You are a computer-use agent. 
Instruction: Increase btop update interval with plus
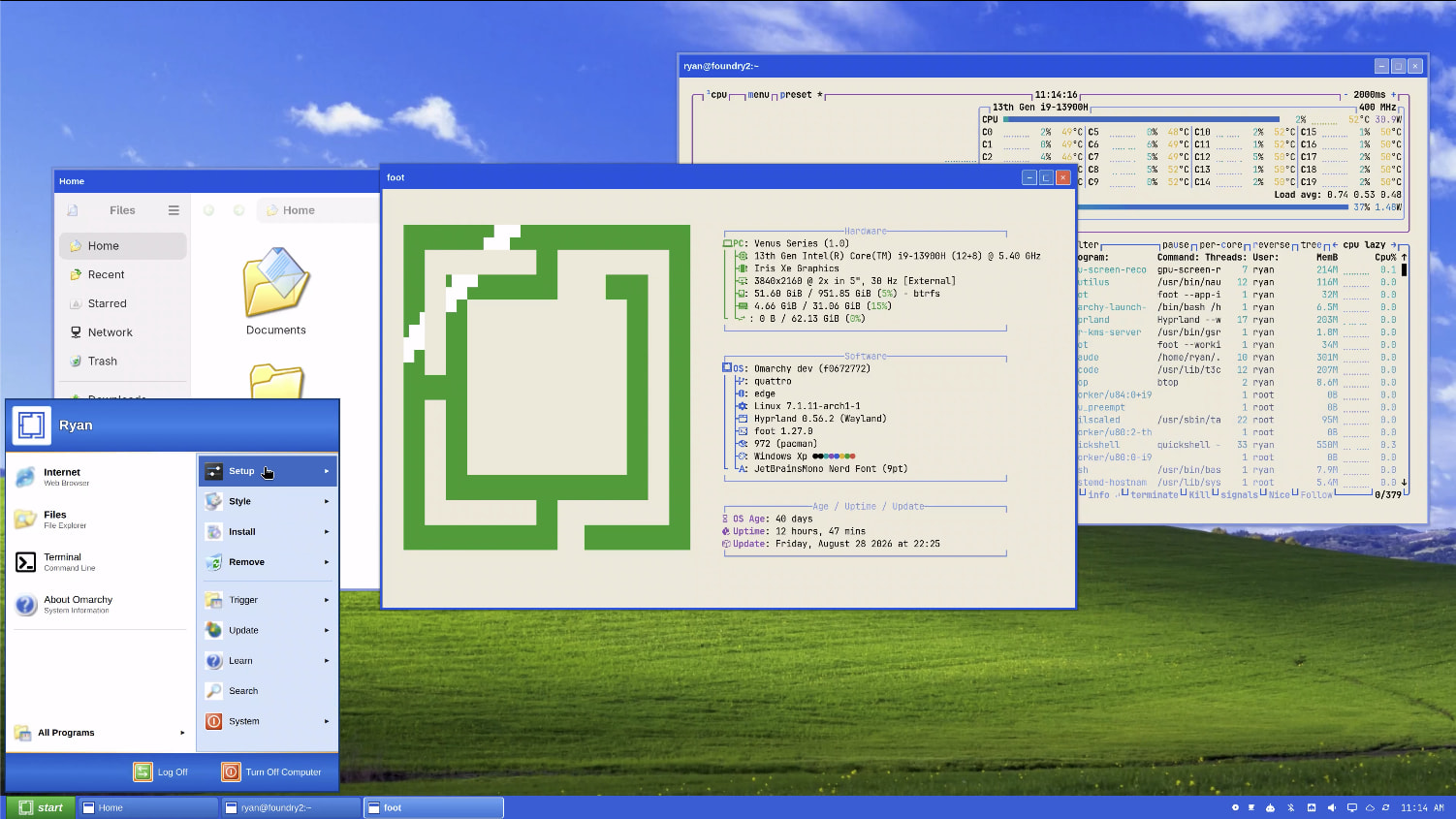1393,95
